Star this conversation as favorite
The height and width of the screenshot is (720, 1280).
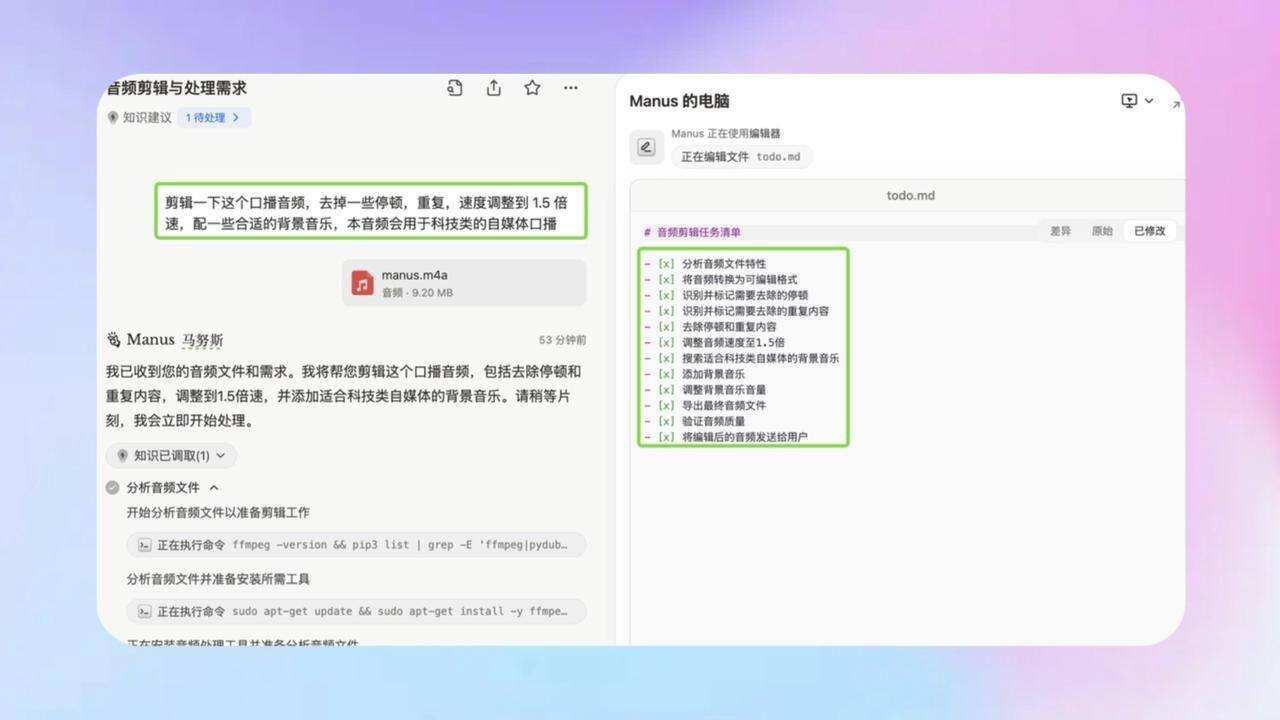[x=532, y=88]
